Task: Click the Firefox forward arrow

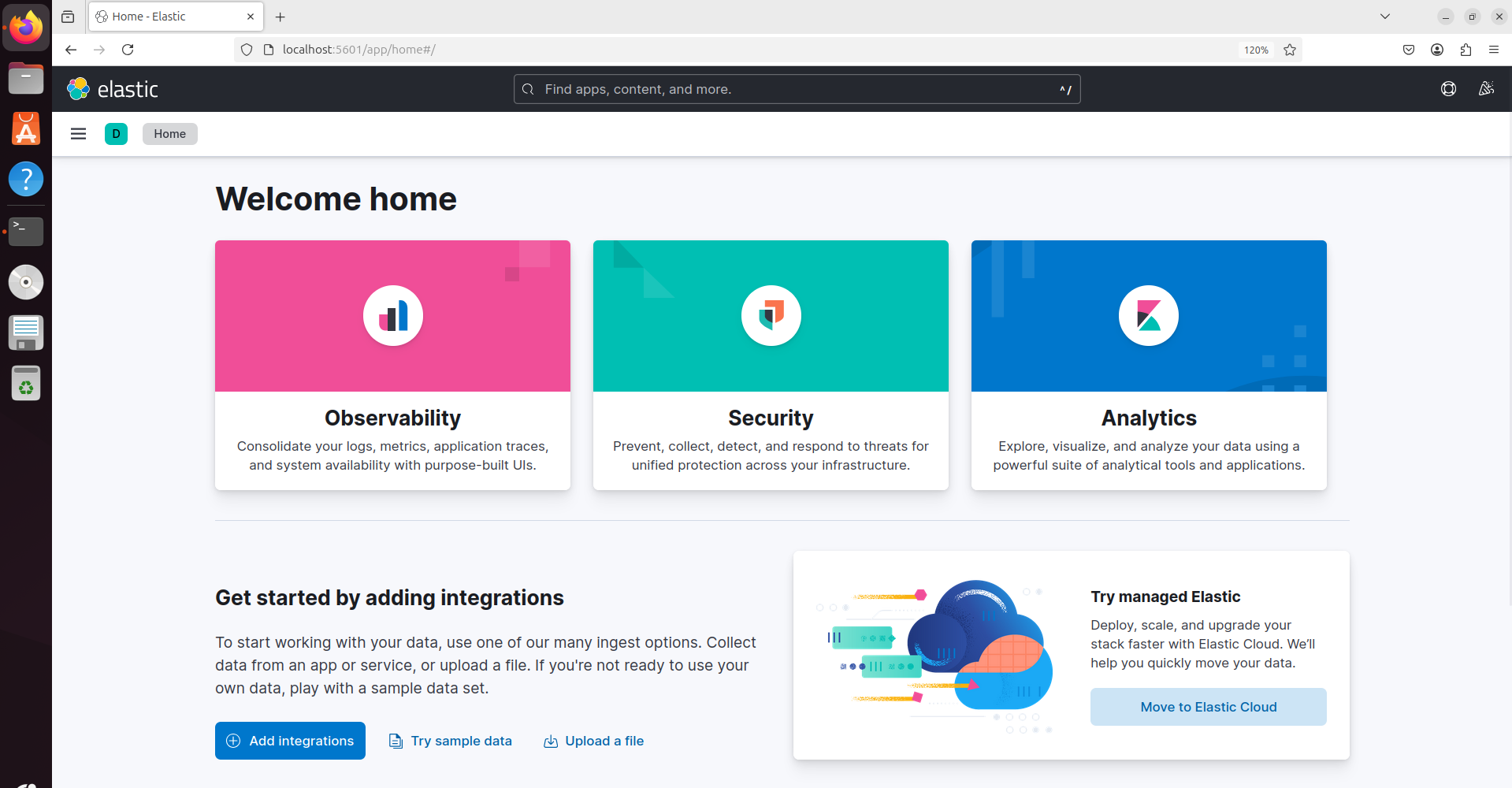Action: [x=99, y=50]
